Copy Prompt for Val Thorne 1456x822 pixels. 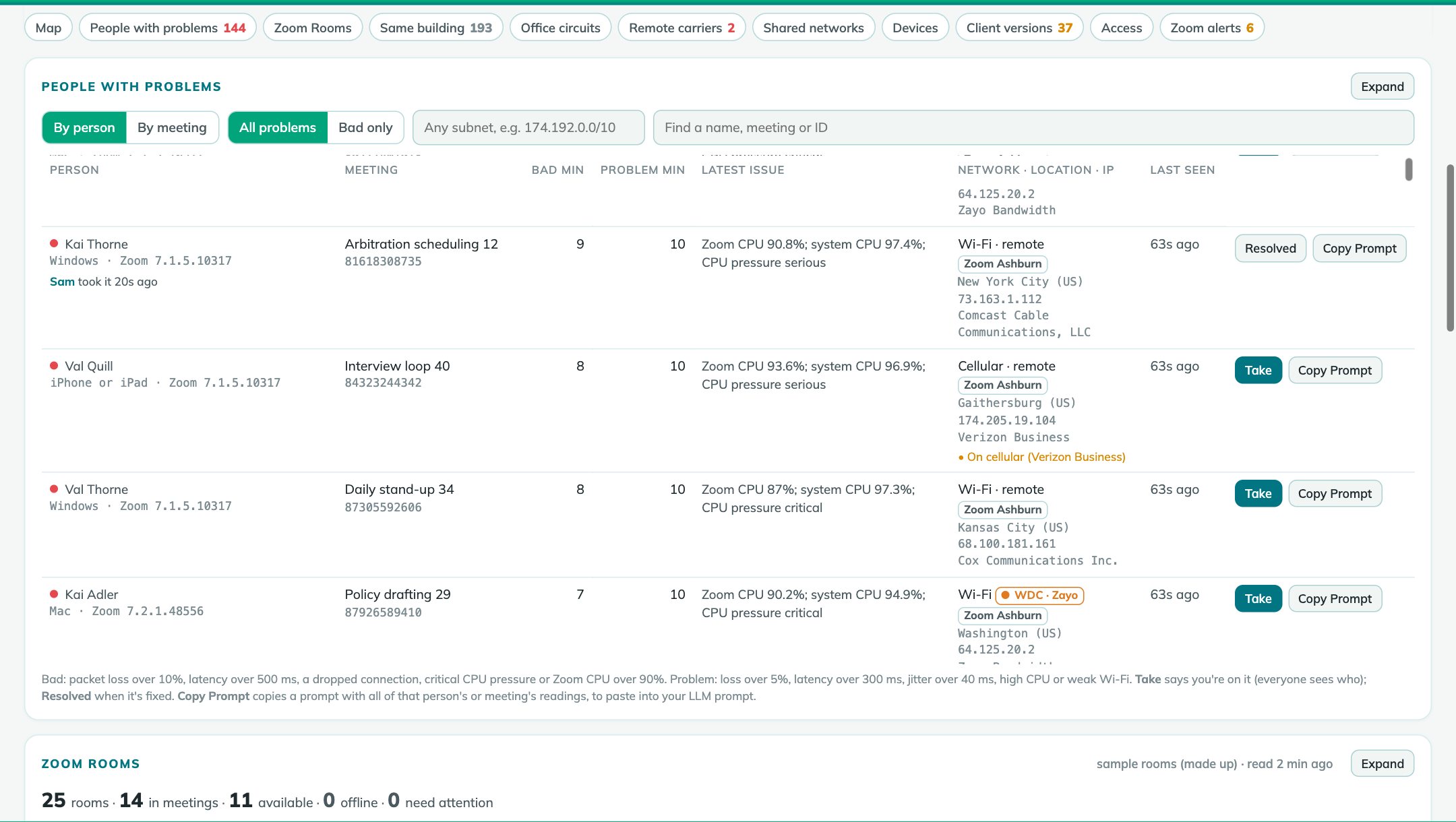coord(1335,493)
